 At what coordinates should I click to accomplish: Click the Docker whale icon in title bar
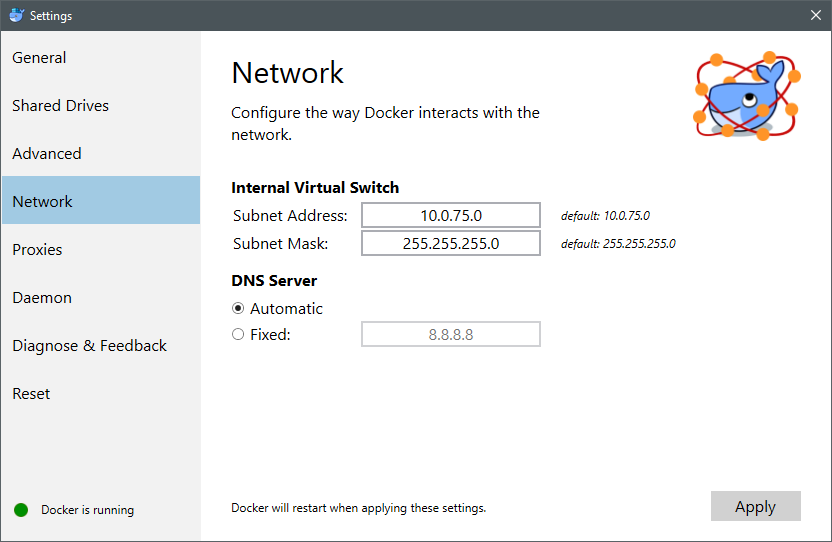(16, 15)
